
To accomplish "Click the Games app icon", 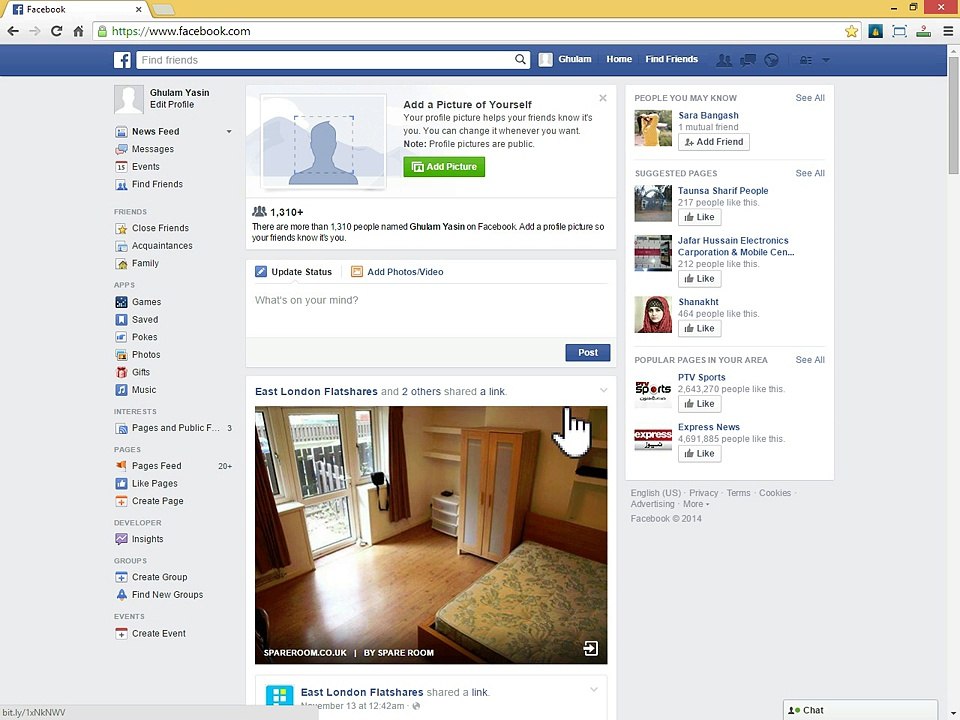I will (121, 302).
